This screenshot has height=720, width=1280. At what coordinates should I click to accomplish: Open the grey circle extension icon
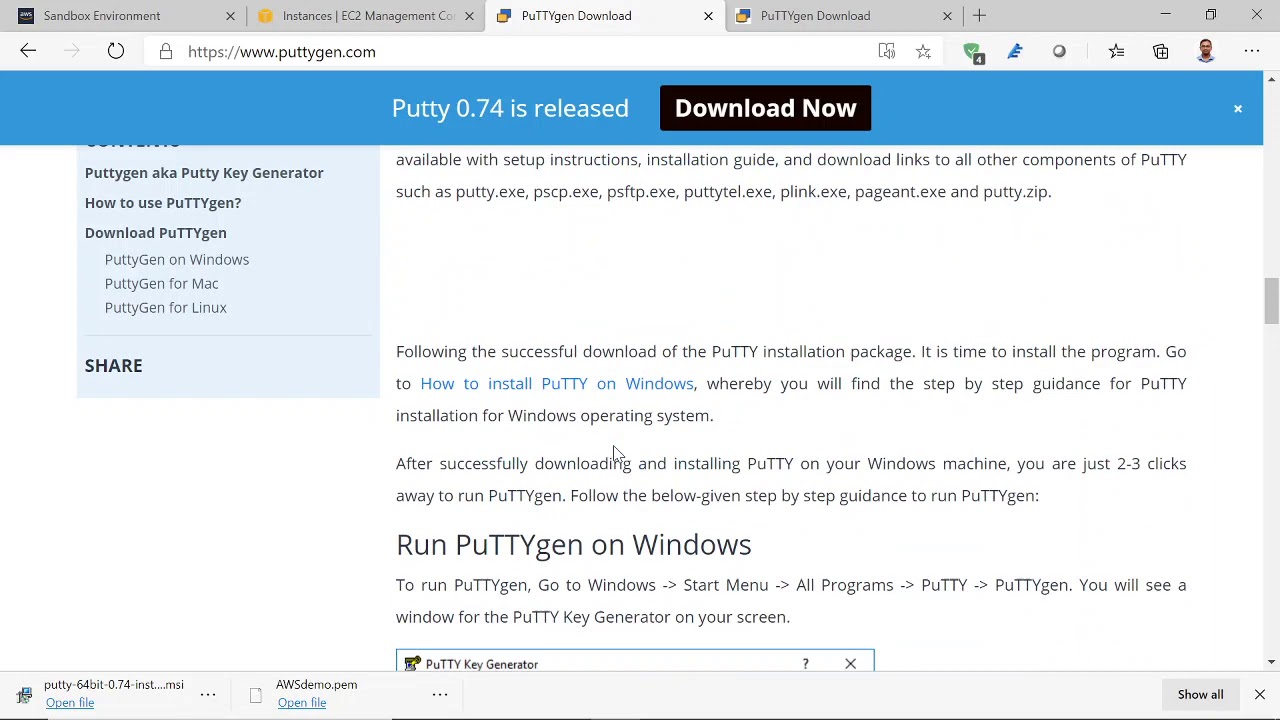pos(1059,52)
